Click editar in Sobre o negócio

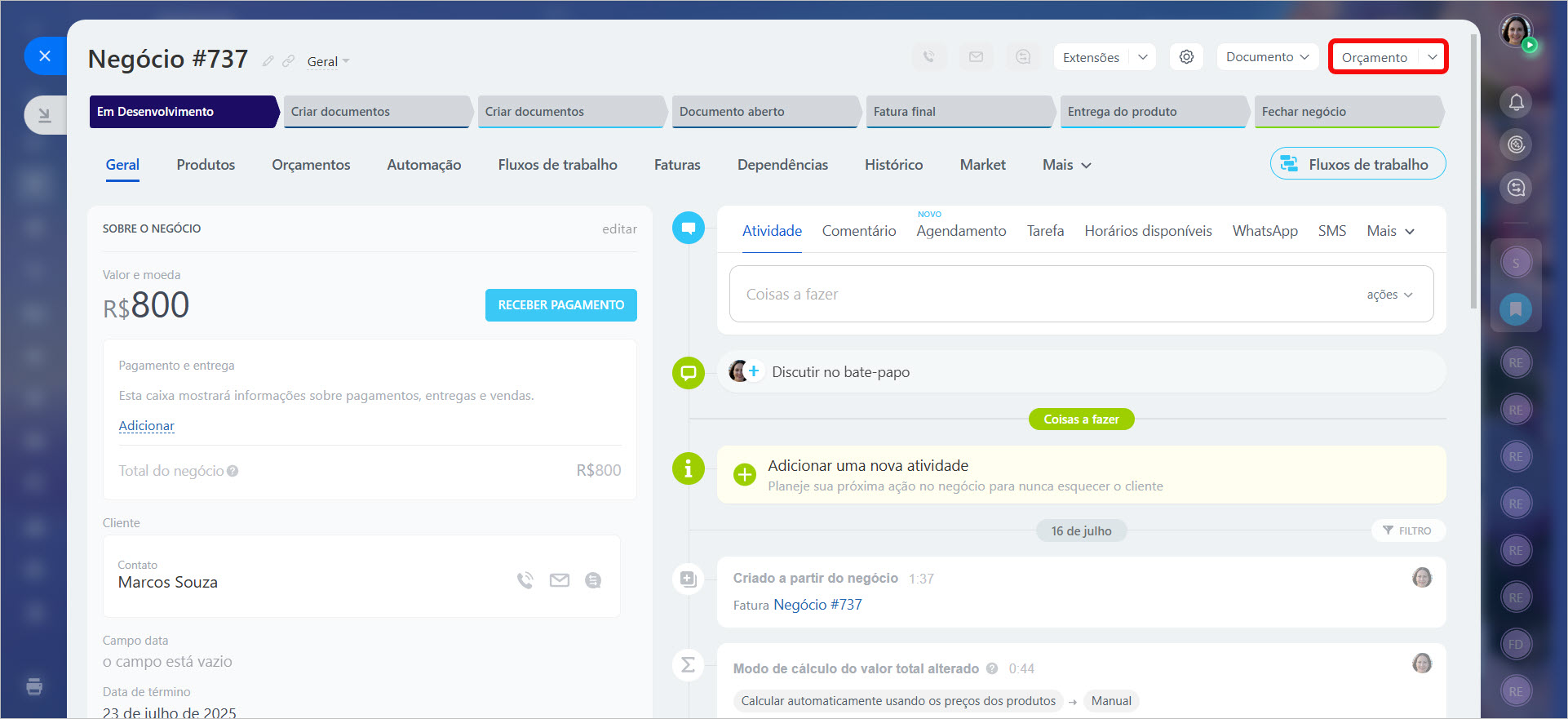click(619, 229)
